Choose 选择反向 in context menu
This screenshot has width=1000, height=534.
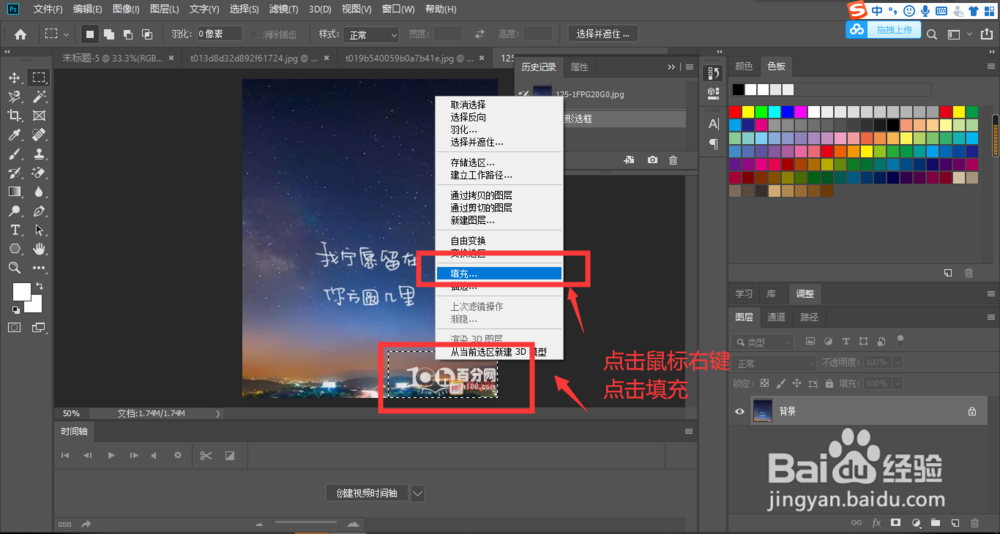[499, 117]
